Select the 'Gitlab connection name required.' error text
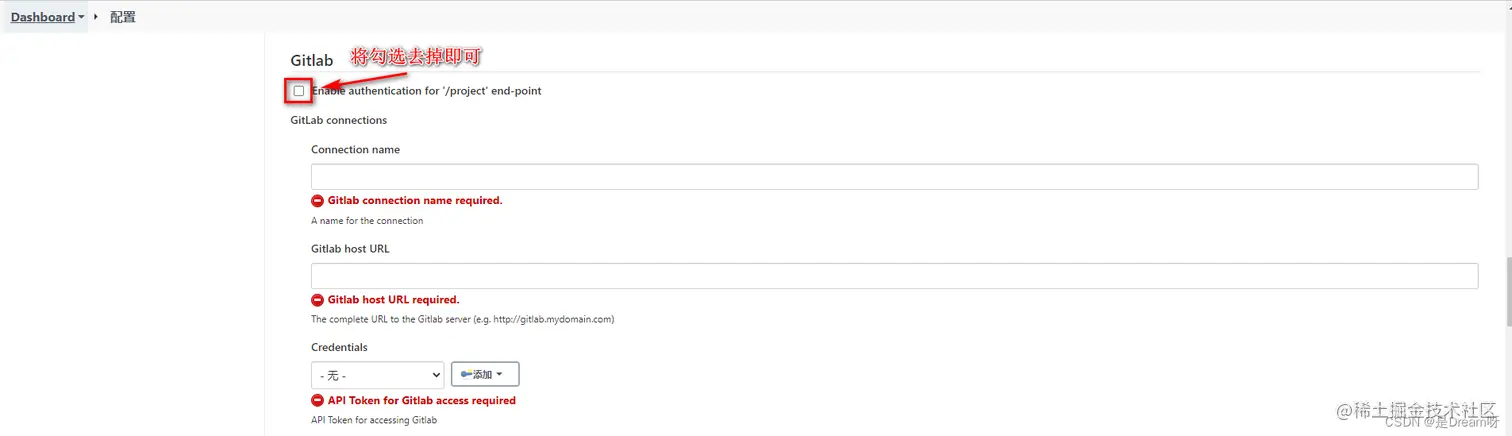 [x=415, y=201]
